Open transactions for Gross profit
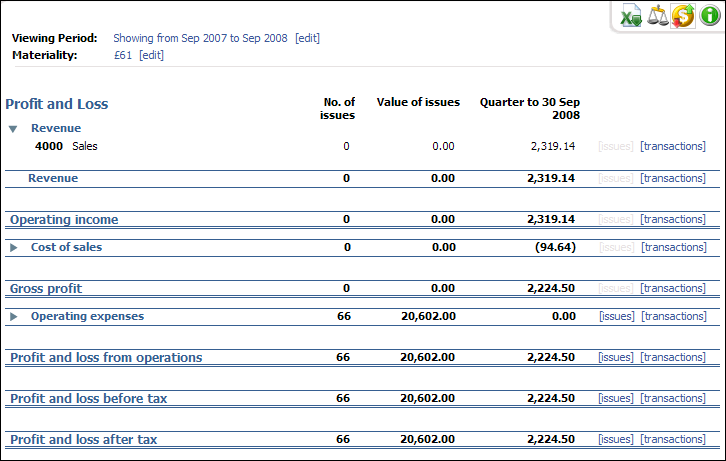 point(672,288)
